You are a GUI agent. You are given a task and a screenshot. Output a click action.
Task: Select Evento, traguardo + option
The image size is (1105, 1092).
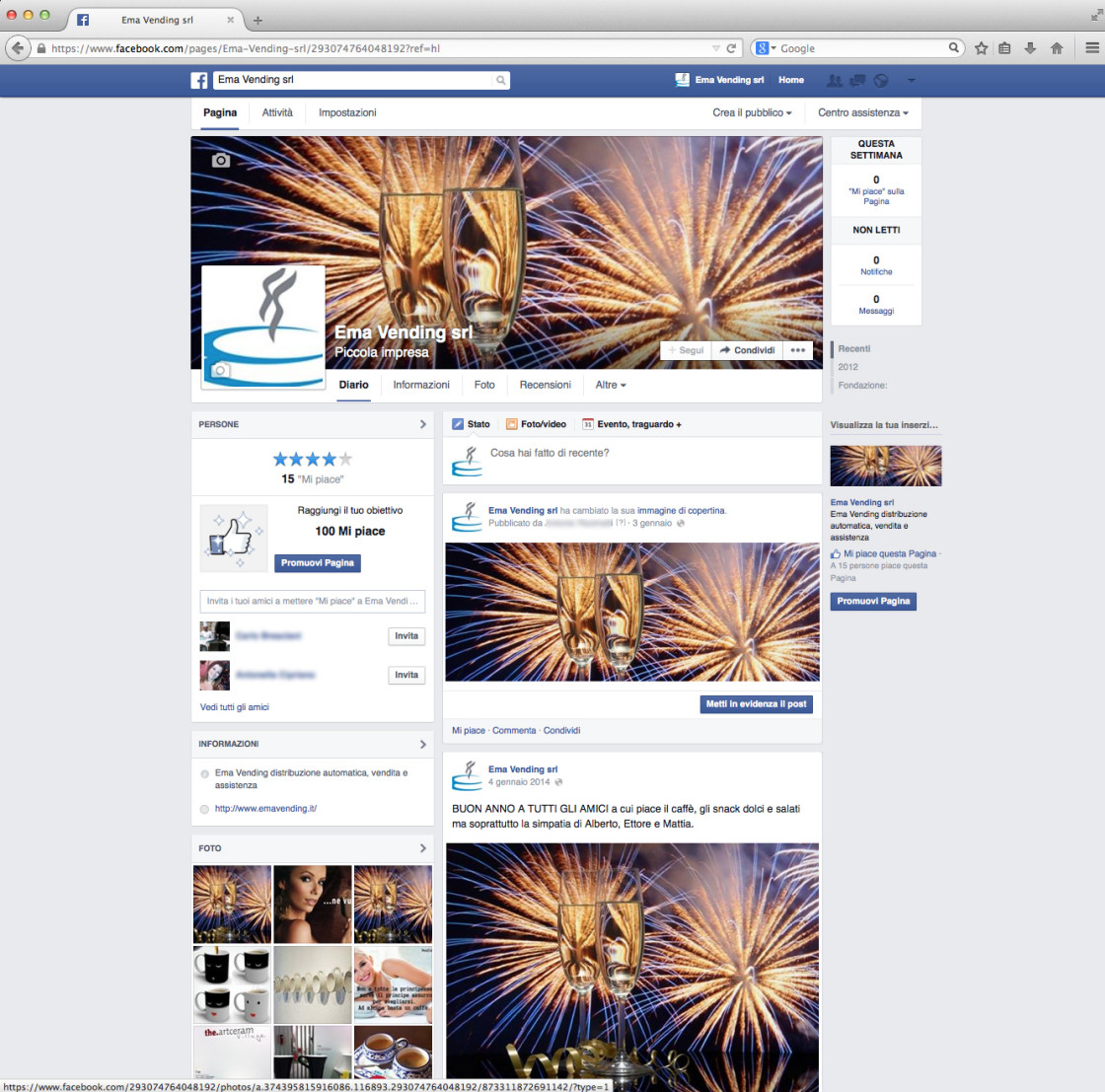click(x=632, y=424)
